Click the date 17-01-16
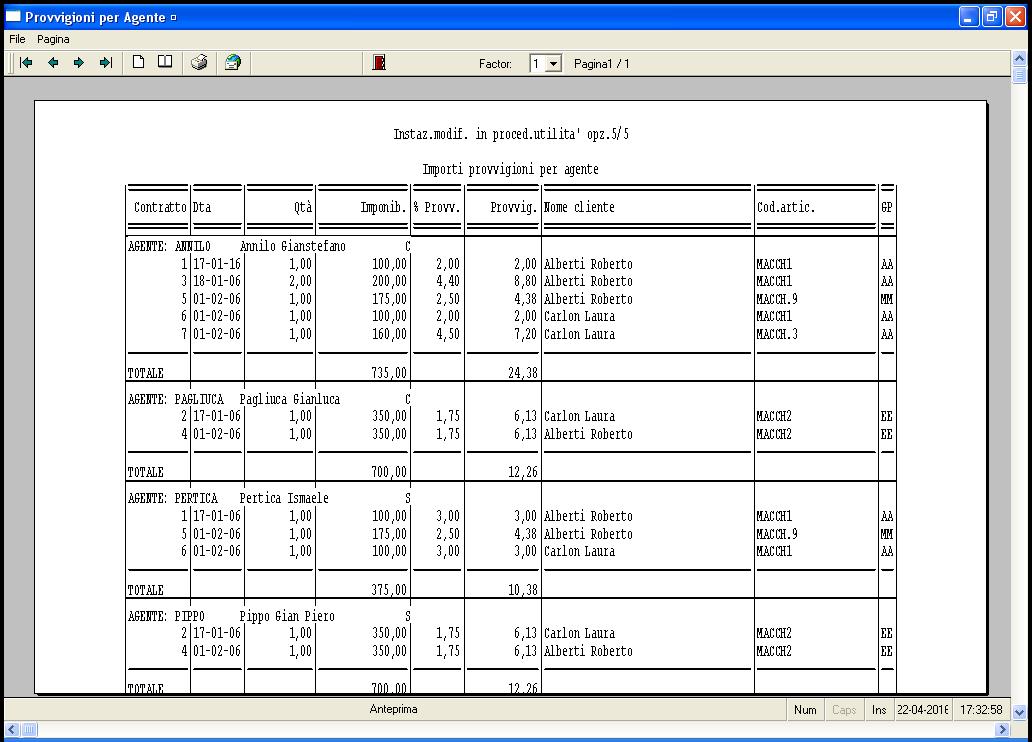 tap(217, 264)
